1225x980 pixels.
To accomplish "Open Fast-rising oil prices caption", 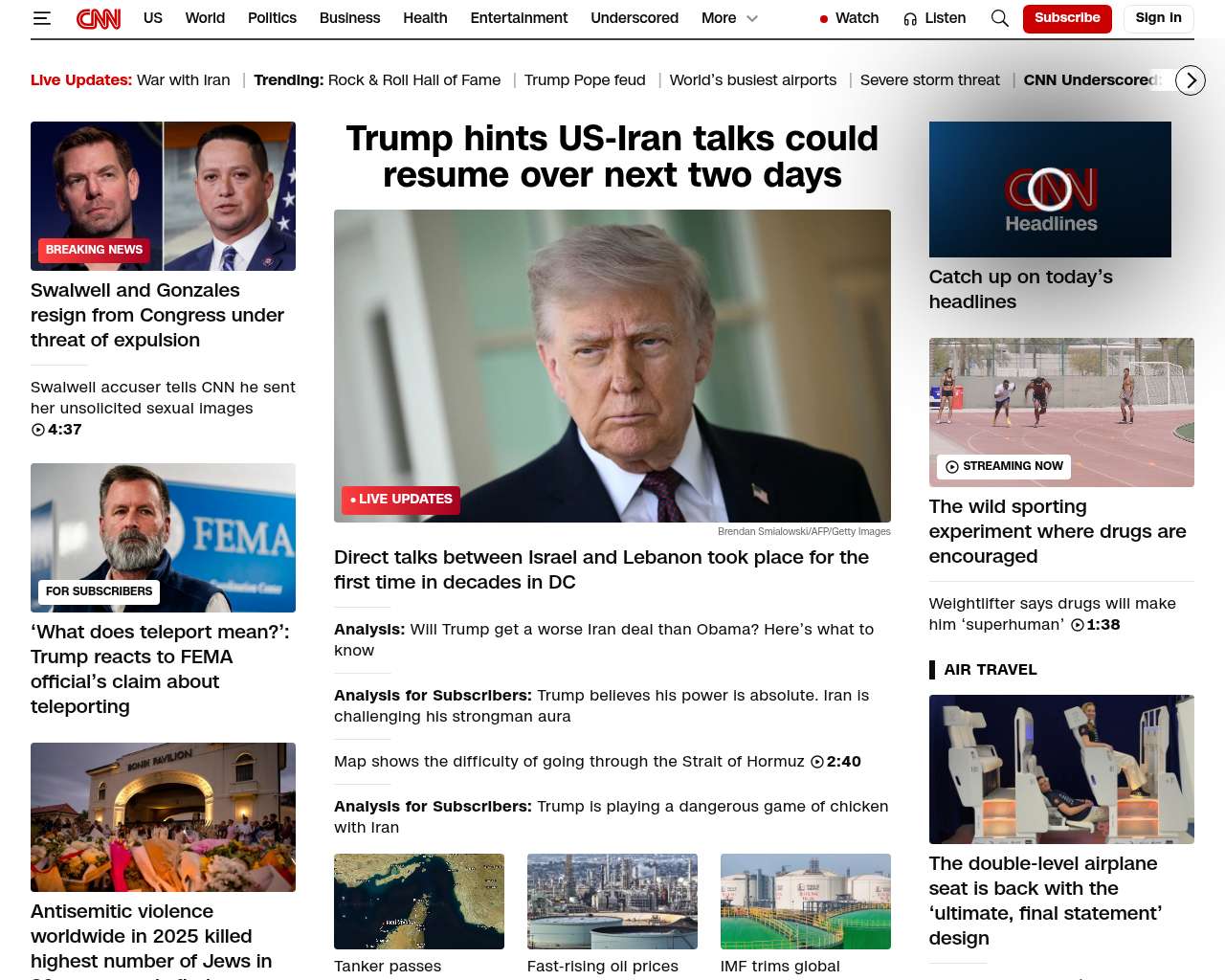I will tap(603, 967).
